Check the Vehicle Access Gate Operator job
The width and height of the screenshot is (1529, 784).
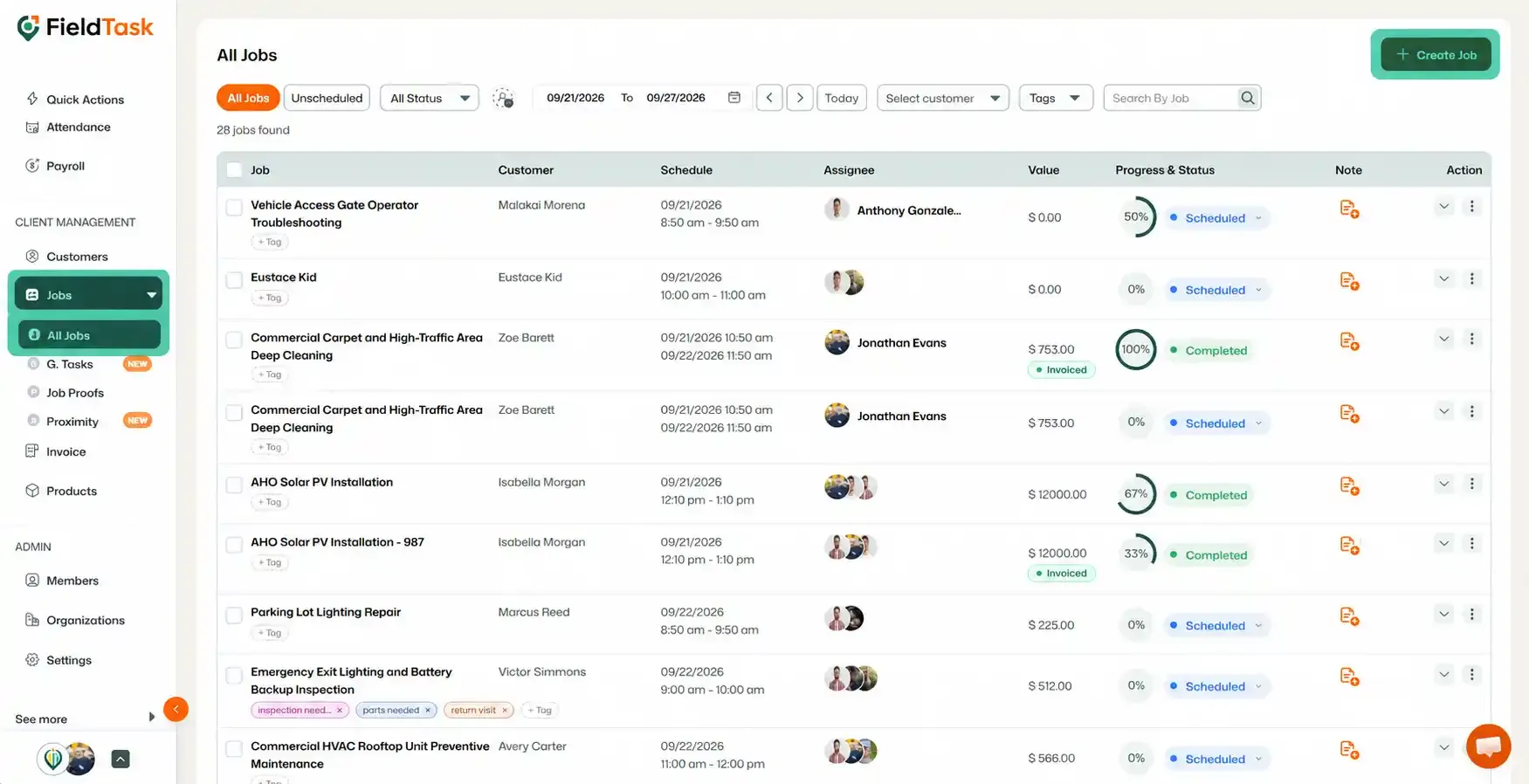(x=234, y=207)
